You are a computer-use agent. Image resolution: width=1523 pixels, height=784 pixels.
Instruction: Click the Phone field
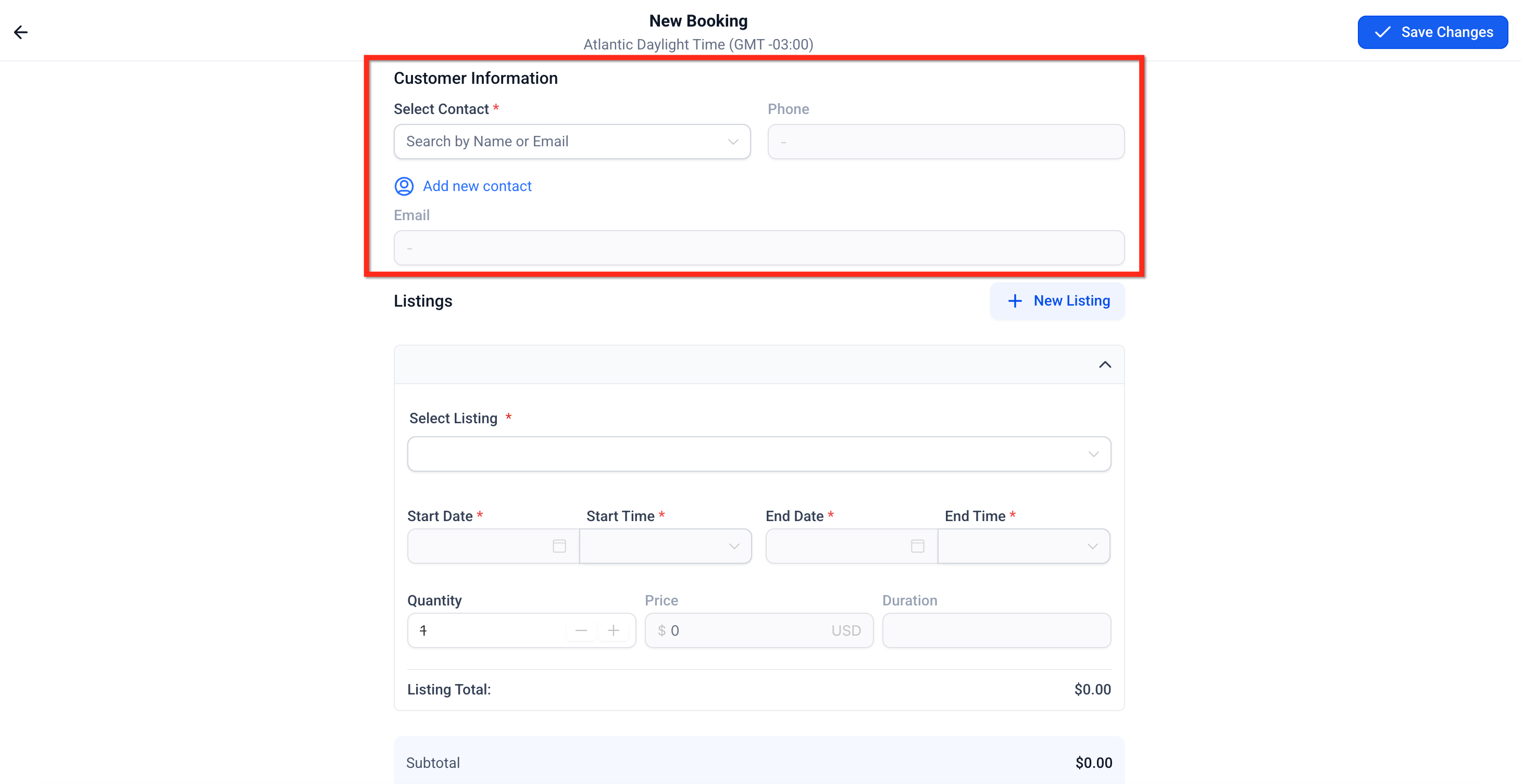tap(945, 141)
